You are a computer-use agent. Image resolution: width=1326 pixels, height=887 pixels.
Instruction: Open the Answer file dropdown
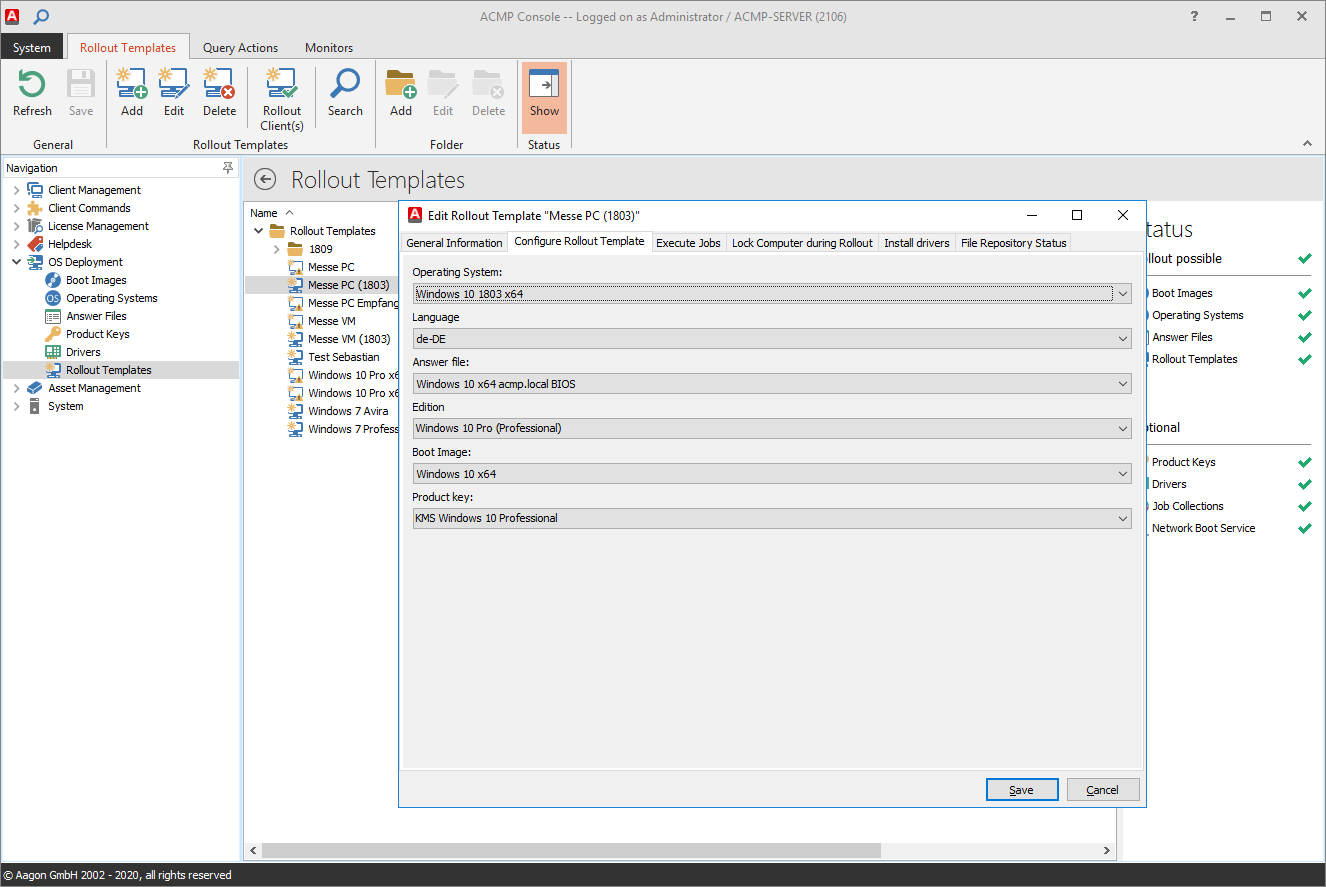pyautogui.click(x=1123, y=384)
